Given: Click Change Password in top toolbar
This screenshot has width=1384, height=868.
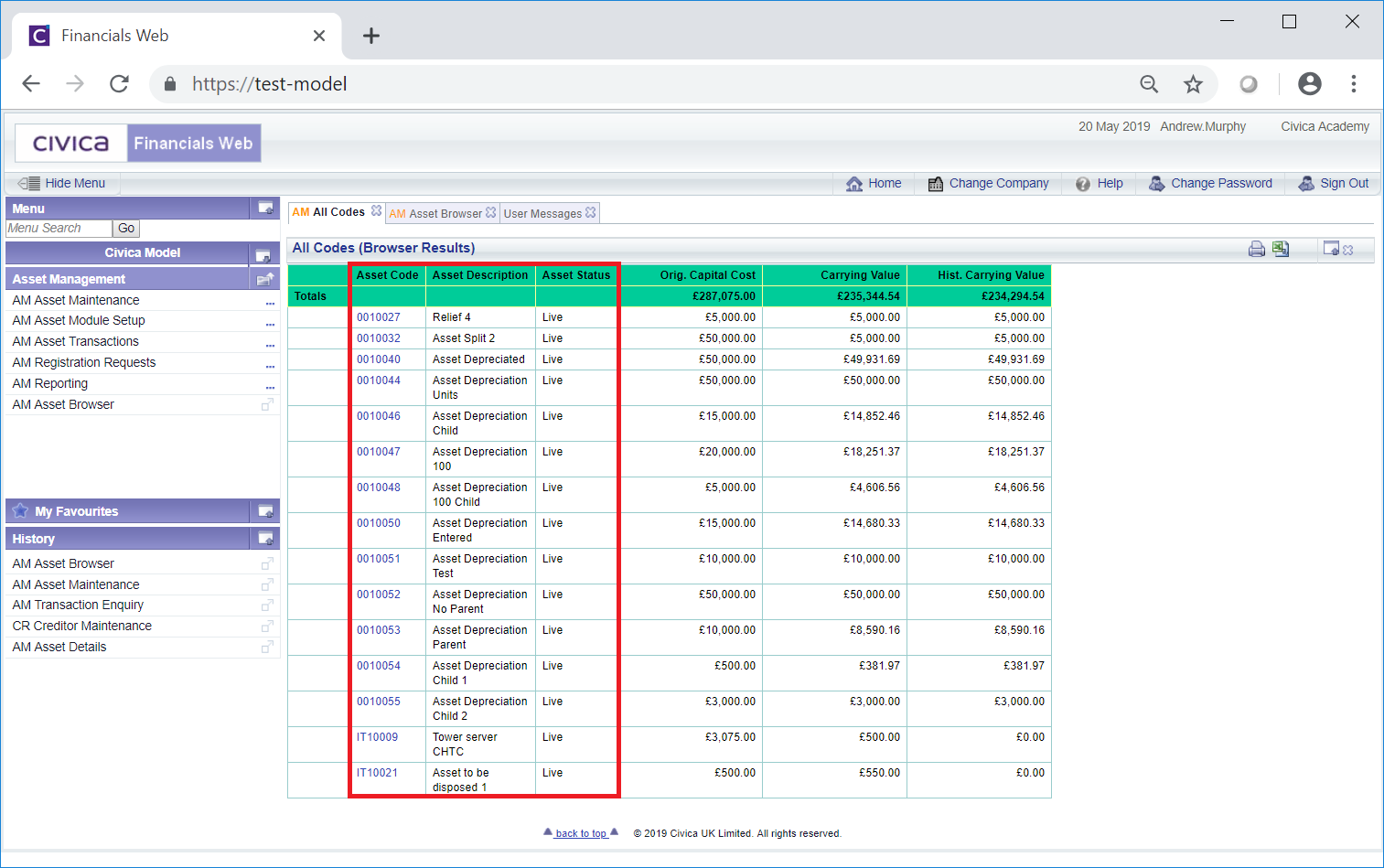Looking at the screenshot, I should pyautogui.click(x=1210, y=183).
